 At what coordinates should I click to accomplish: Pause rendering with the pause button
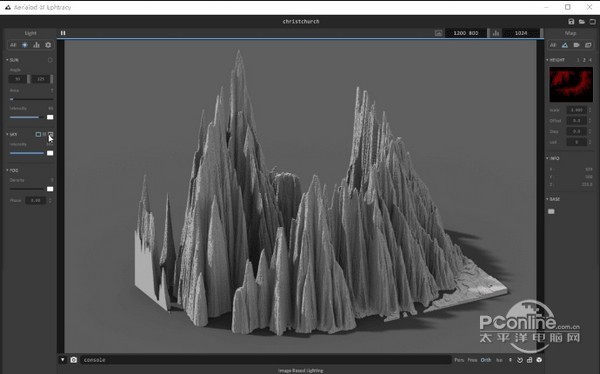click(63, 33)
